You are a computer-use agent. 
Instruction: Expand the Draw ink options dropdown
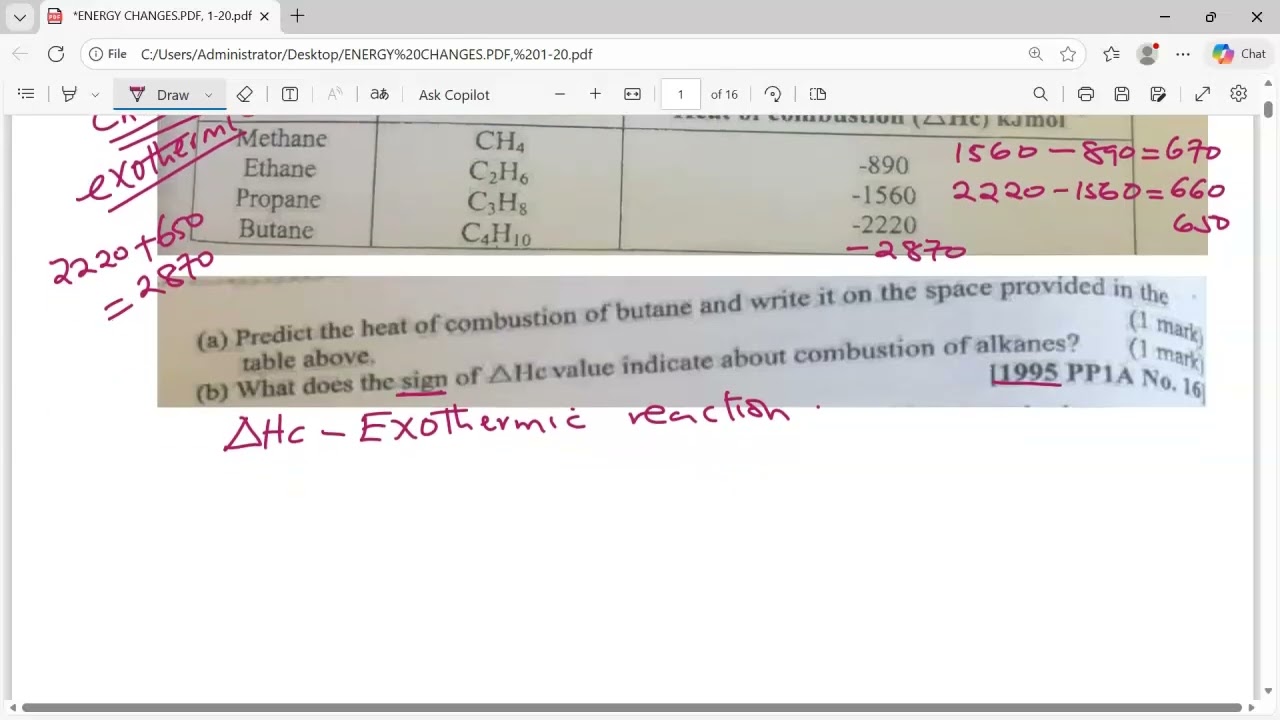[x=208, y=94]
